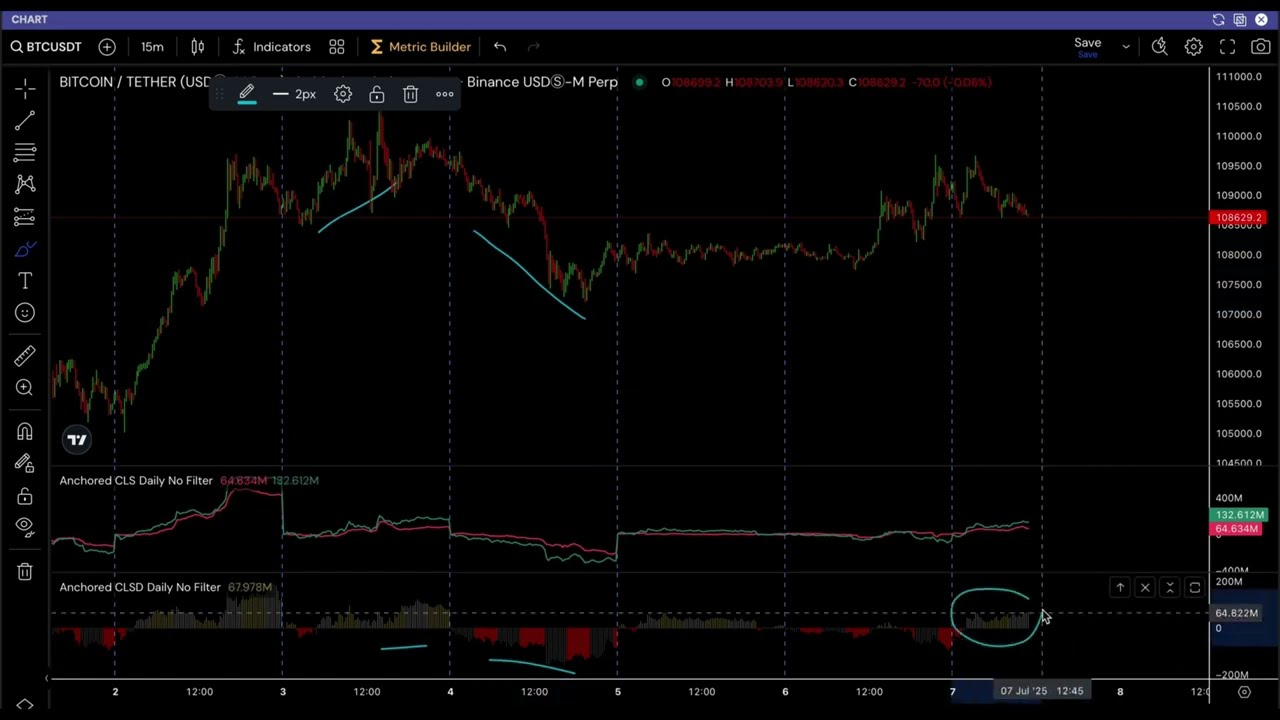Select the brush drawing tool
This screenshot has height=720, width=1280.
click(x=25, y=249)
